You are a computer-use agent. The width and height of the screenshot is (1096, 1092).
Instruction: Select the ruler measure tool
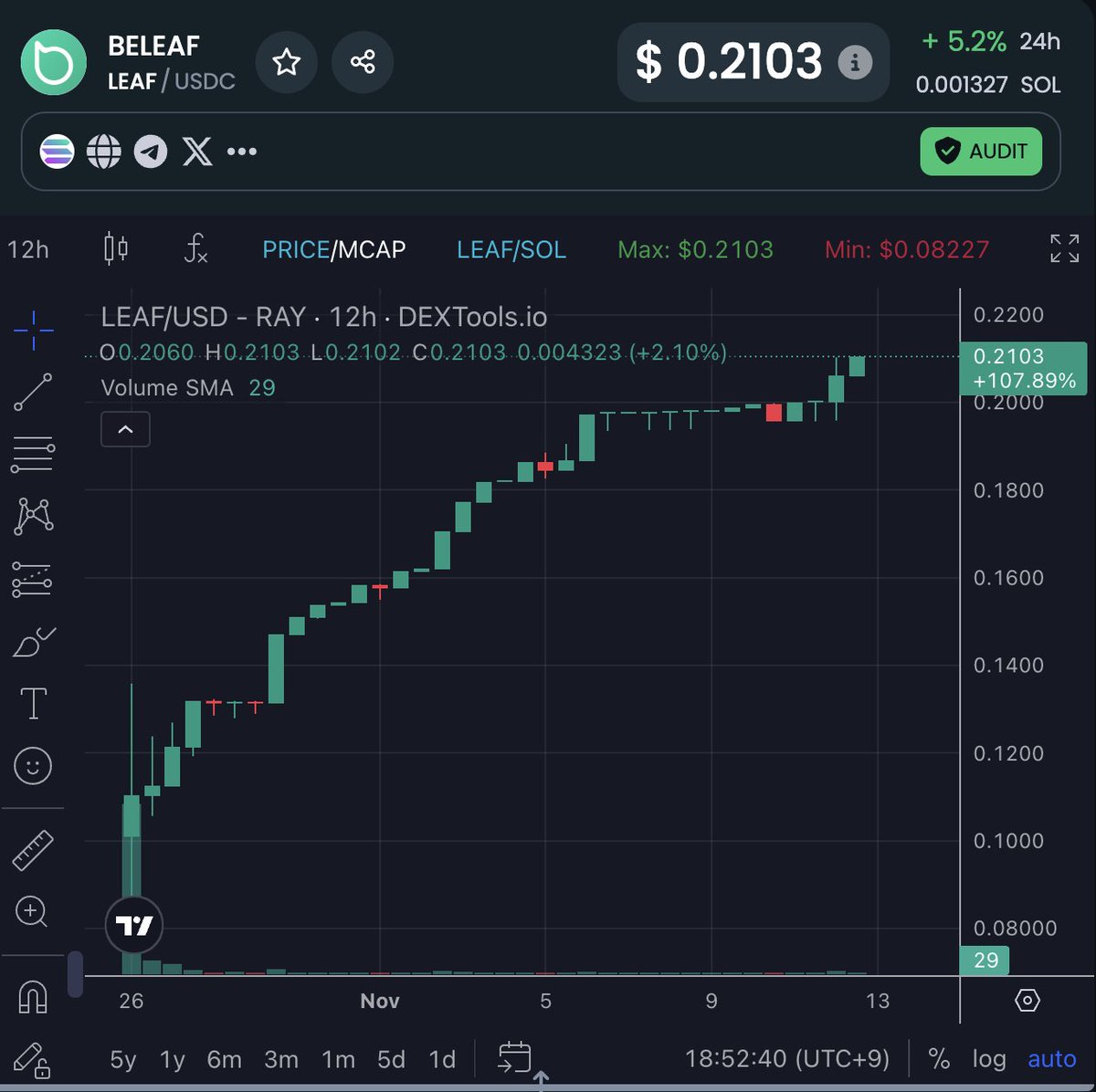[x=33, y=849]
